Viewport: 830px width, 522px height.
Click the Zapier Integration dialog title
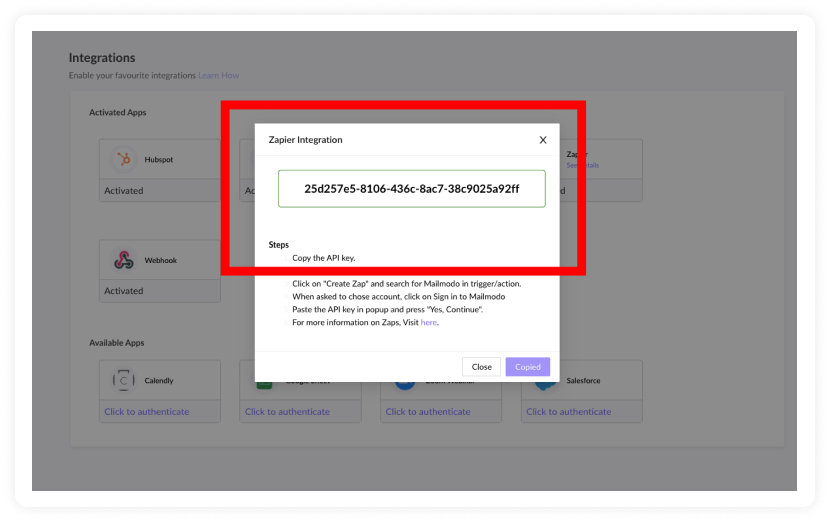click(305, 140)
